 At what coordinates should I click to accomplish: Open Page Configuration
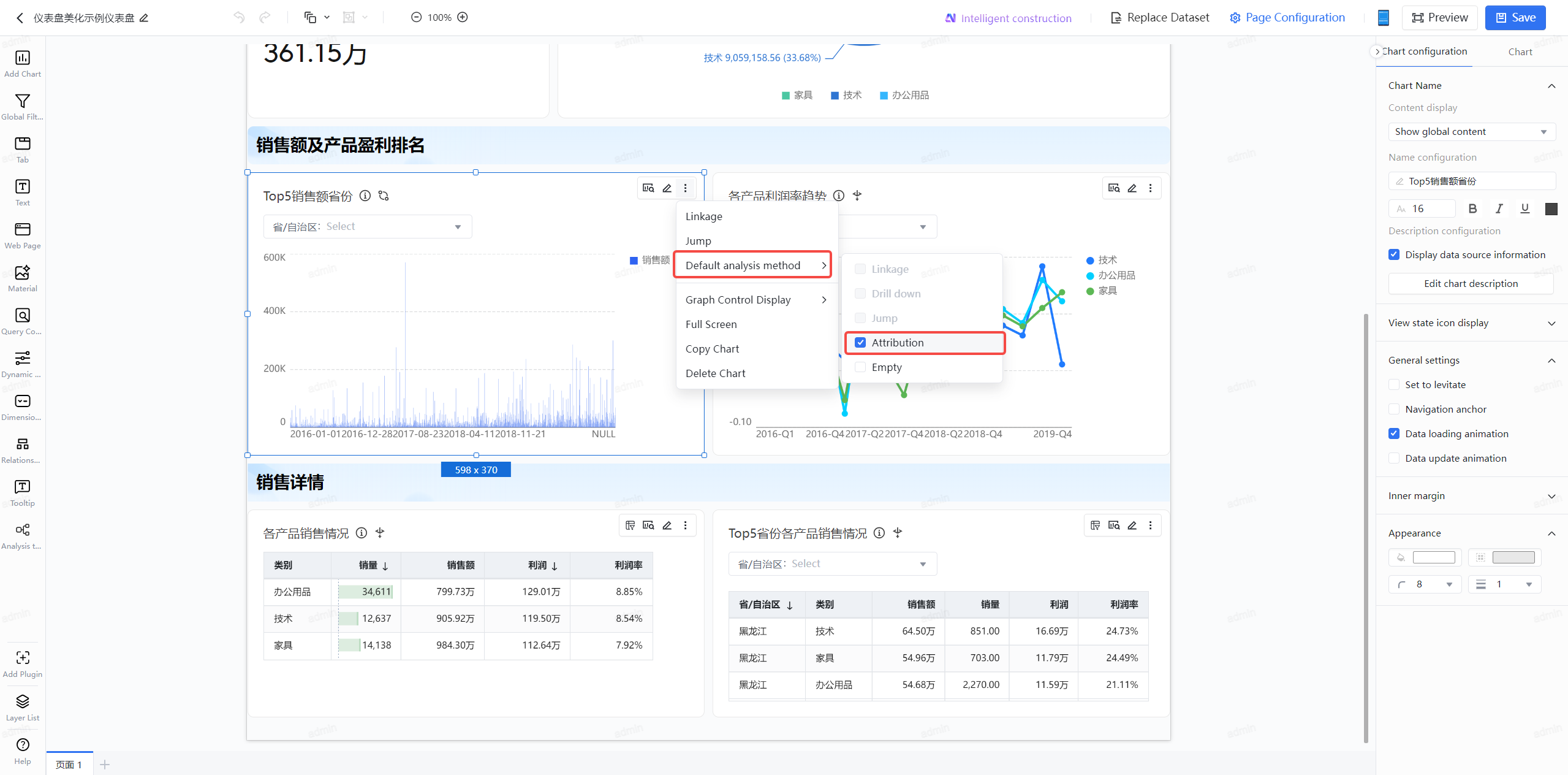1287,18
